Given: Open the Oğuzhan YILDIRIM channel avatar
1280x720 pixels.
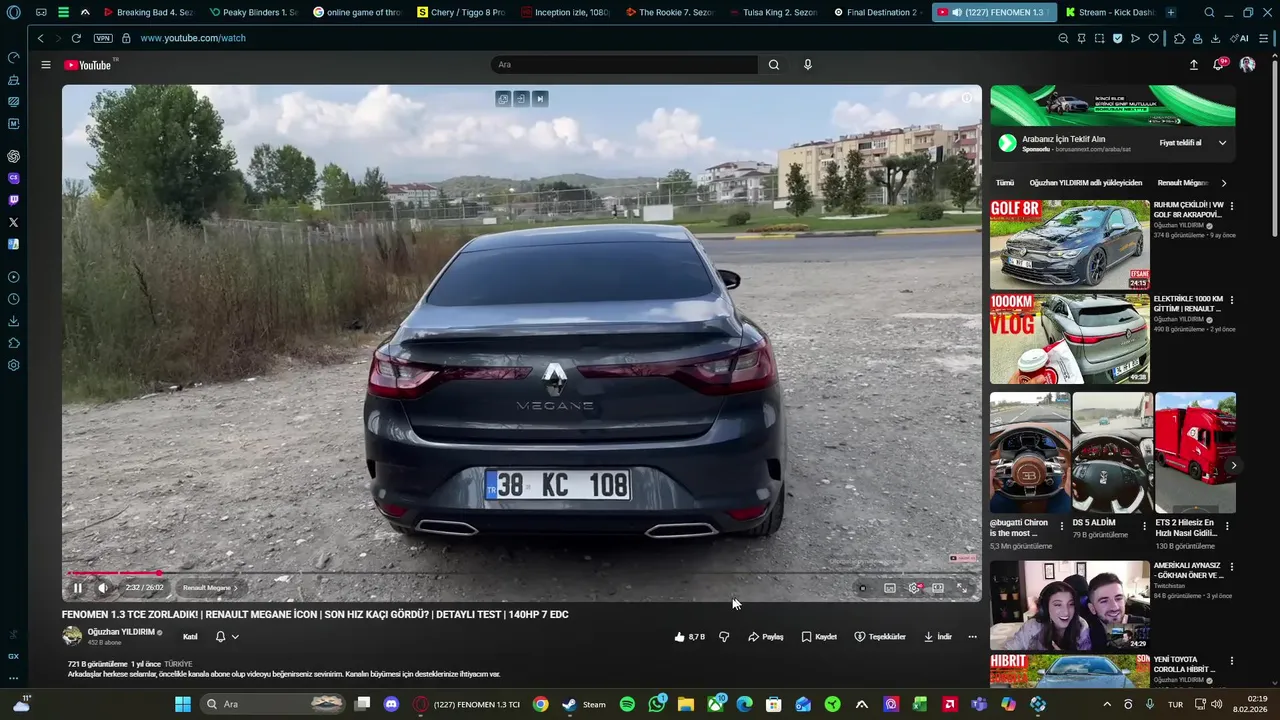Looking at the screenshot, I should tap(72, 636).
